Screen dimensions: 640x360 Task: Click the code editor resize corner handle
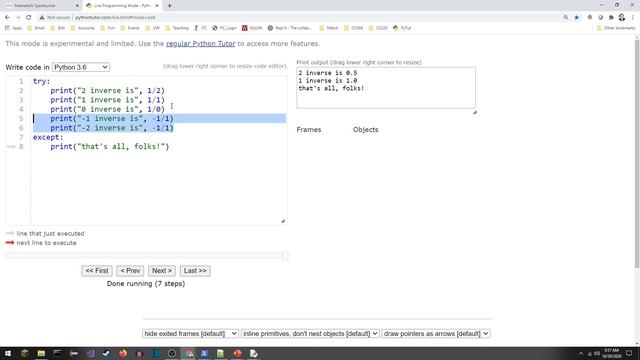pyautogui.click(x=283, y=221)
